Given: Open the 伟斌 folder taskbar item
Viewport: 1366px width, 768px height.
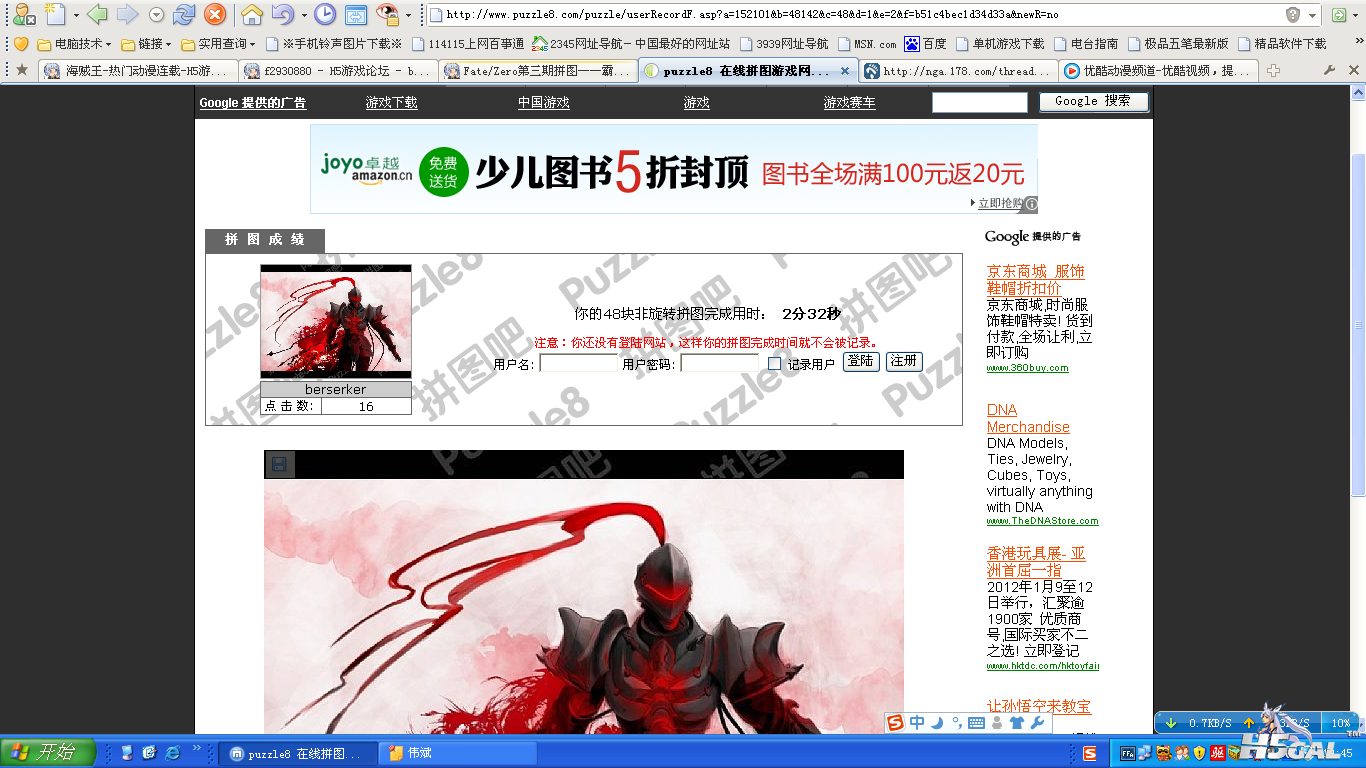Looking at the screenshot, I should click(x=459, y=753).
